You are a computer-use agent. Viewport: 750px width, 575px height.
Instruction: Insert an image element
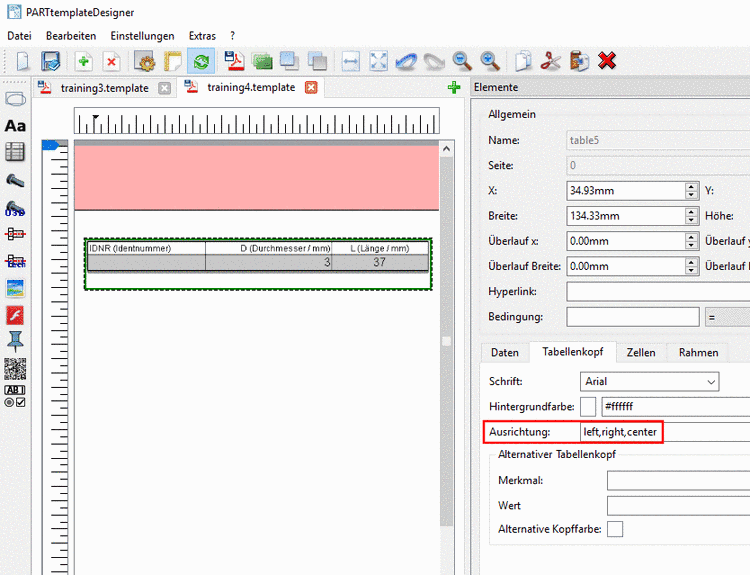(15, 288)
